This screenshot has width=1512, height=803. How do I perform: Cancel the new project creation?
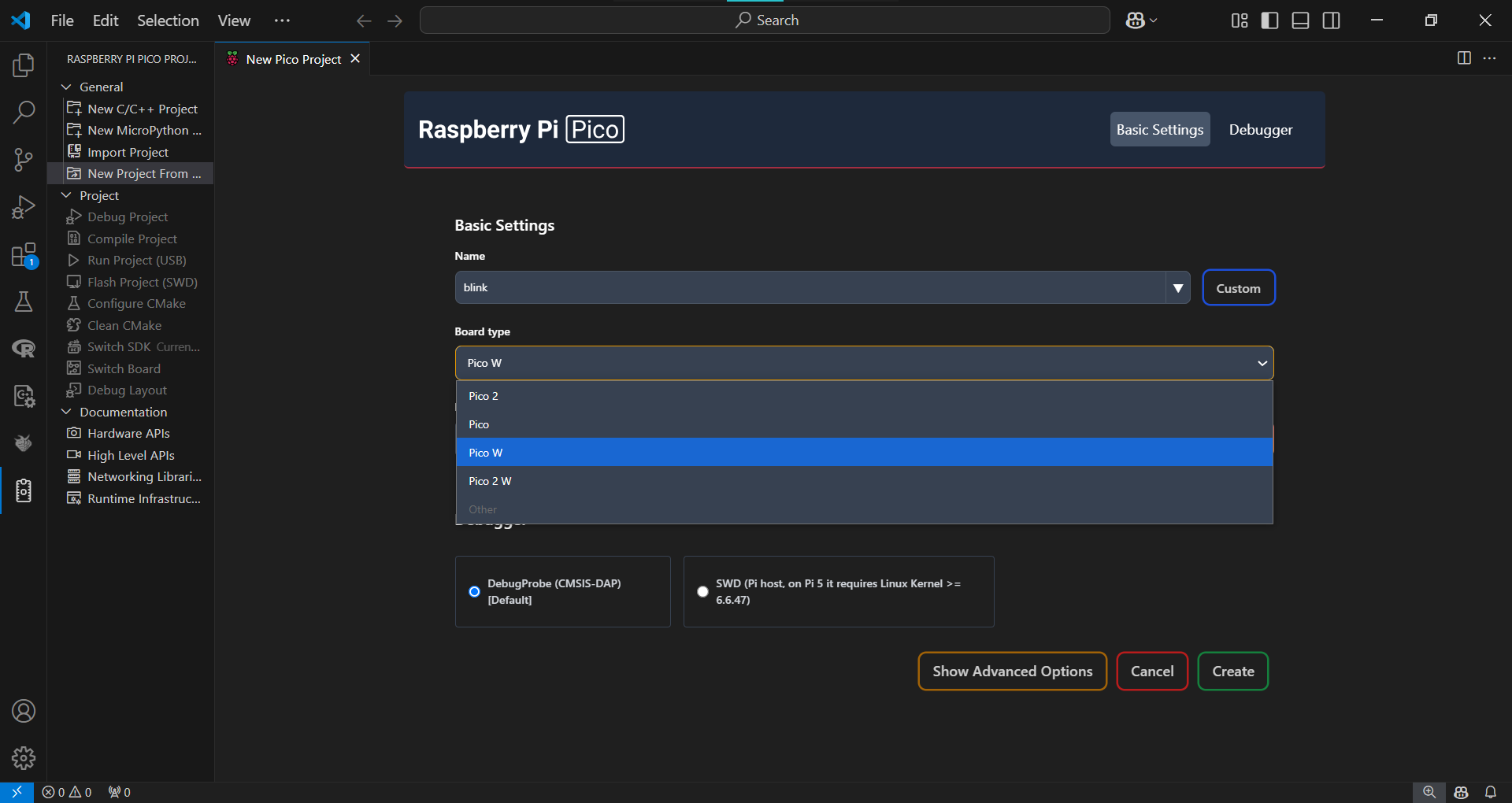coord(1152,672)
